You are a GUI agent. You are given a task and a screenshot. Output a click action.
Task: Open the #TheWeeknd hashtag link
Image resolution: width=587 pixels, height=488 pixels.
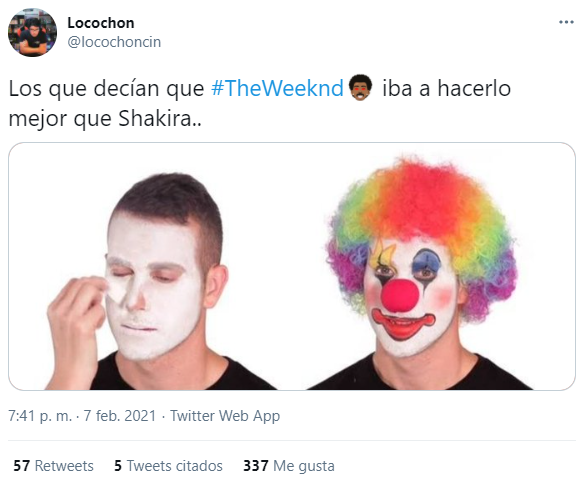(277, 88)
